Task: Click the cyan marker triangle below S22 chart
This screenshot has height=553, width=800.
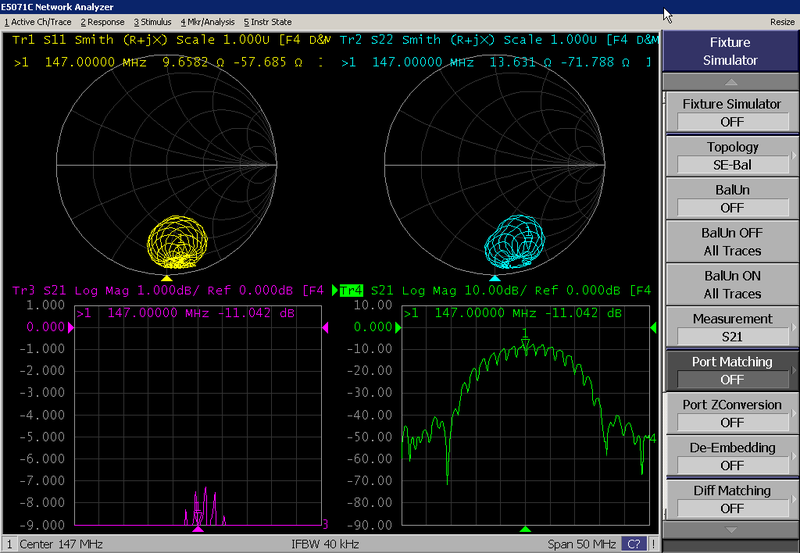Action: [x=495, y=278]
